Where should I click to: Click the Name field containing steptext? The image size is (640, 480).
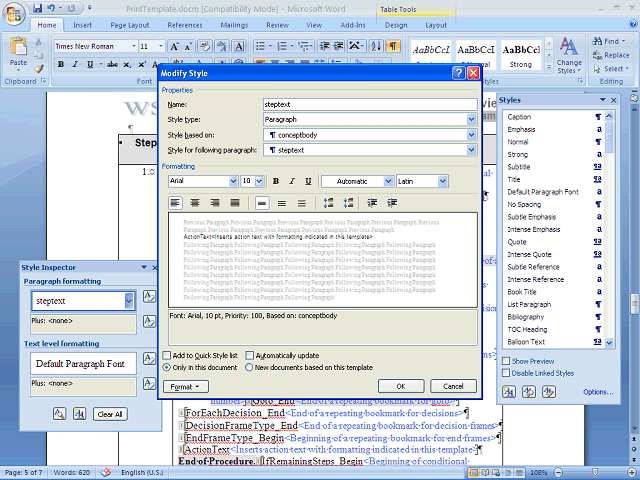(x=370, y=104)
